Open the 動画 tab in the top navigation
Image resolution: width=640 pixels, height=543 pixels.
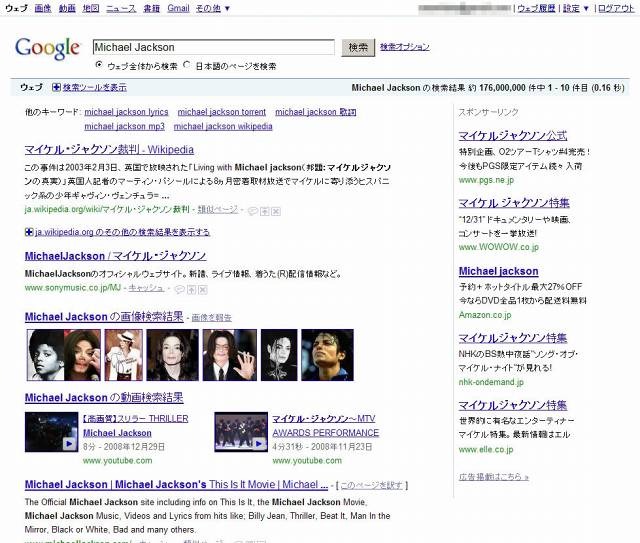coord(67,8)
